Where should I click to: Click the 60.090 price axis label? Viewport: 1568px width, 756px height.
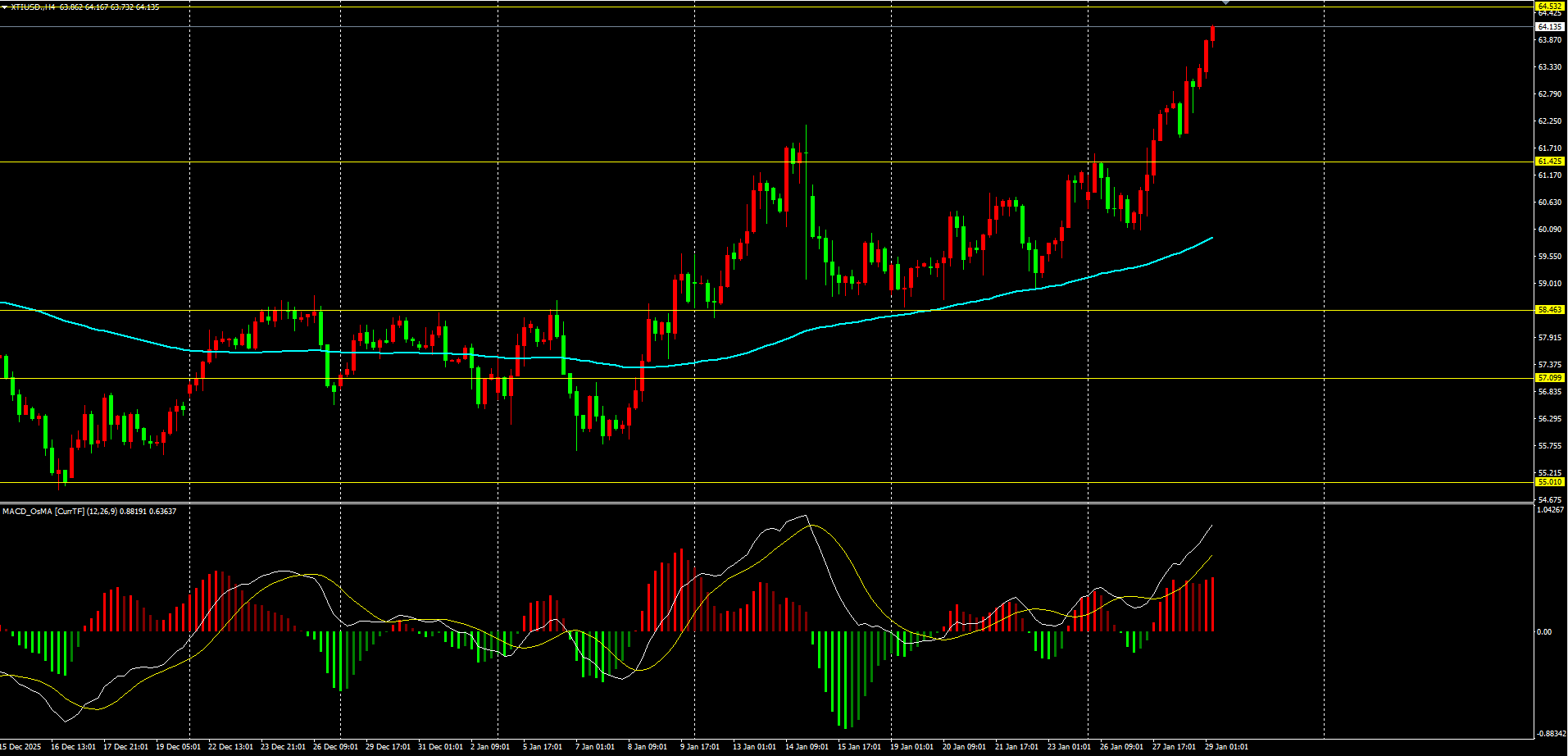[1549, 230]
